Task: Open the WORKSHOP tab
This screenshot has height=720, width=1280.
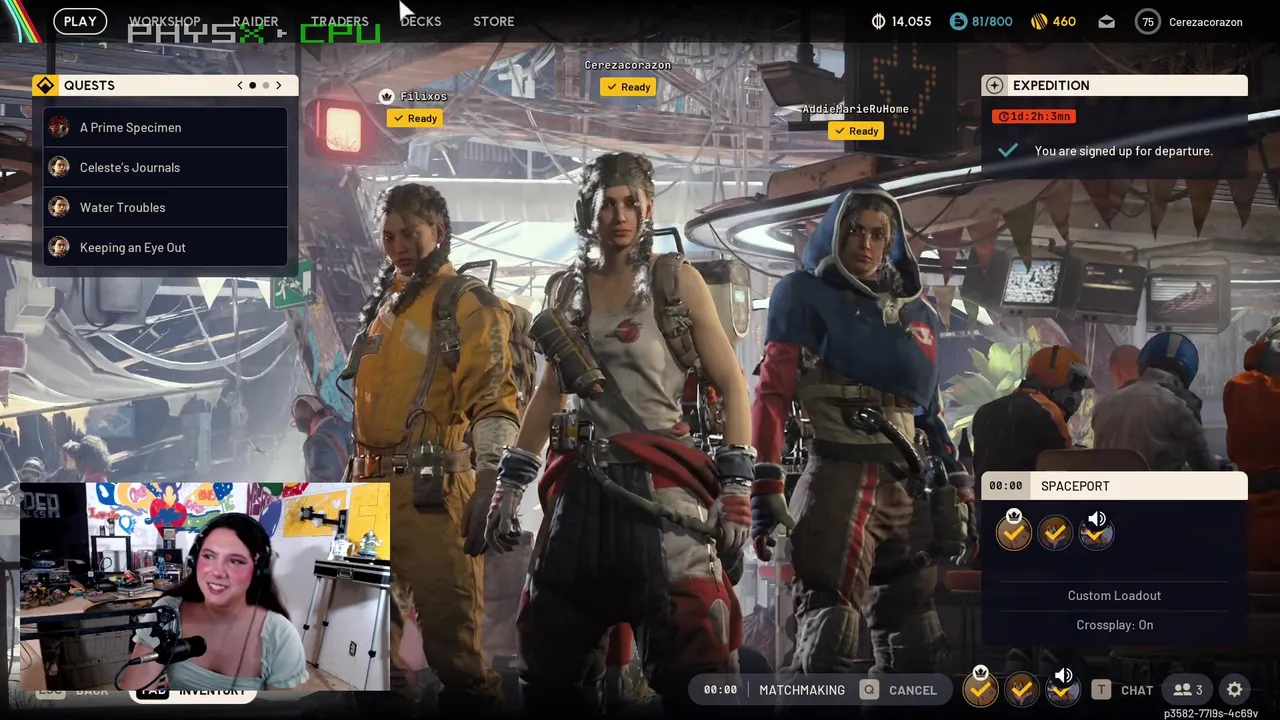Action: (x=164, y=21)
